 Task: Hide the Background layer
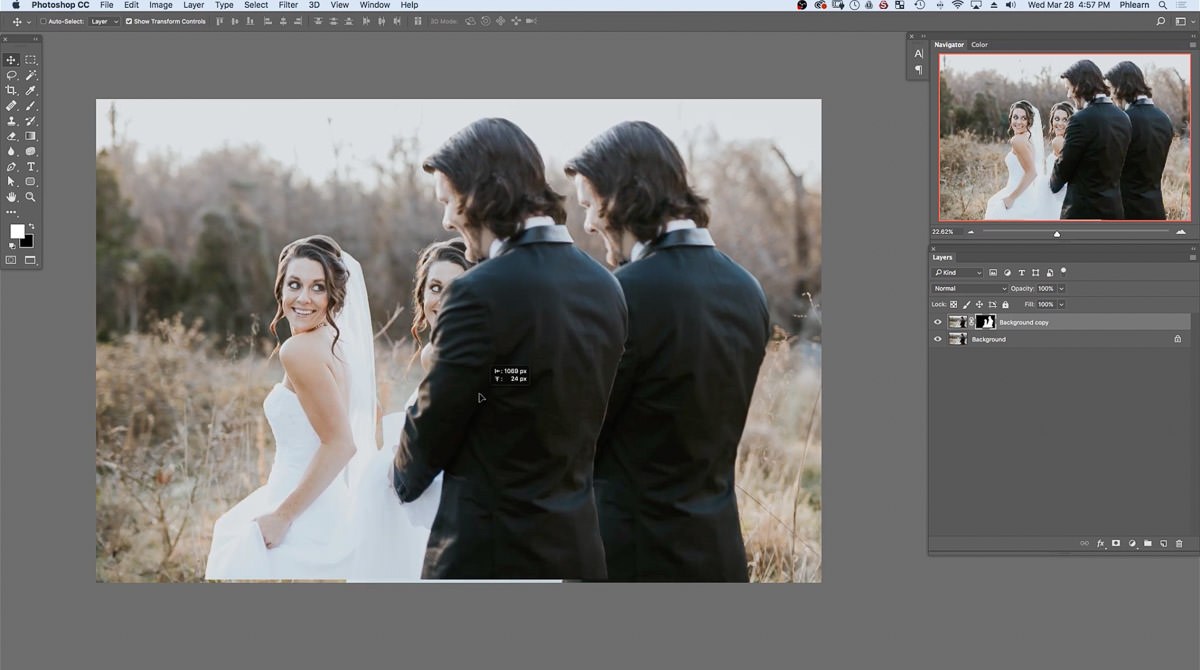coord(938,339)
